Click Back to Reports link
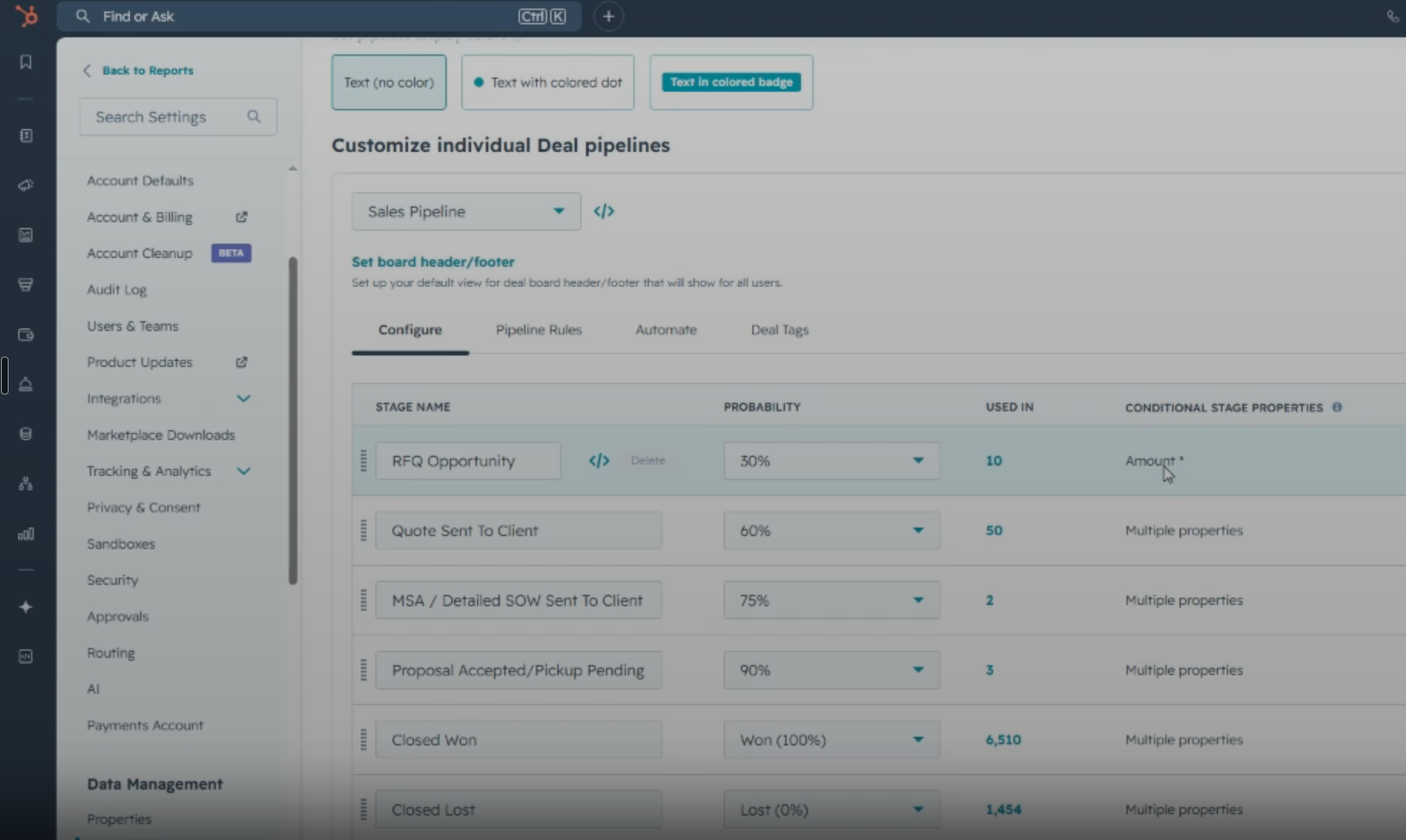The image size is (1406, 840). (x=139, y=71)
